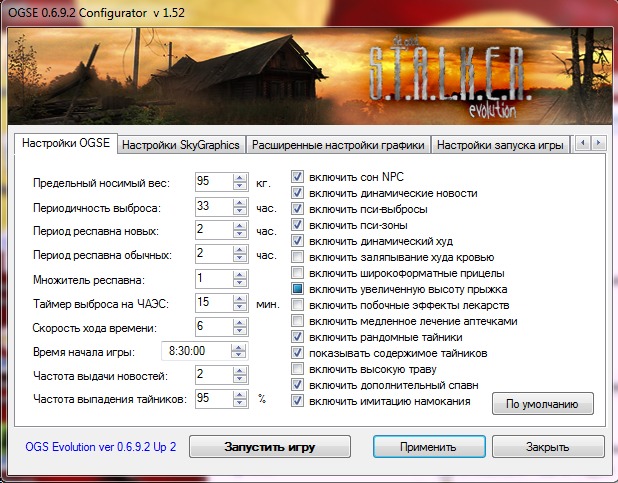Decrease Время начала игры value
The height and width of the screenshot is (483, 618).
click(238, 355)
